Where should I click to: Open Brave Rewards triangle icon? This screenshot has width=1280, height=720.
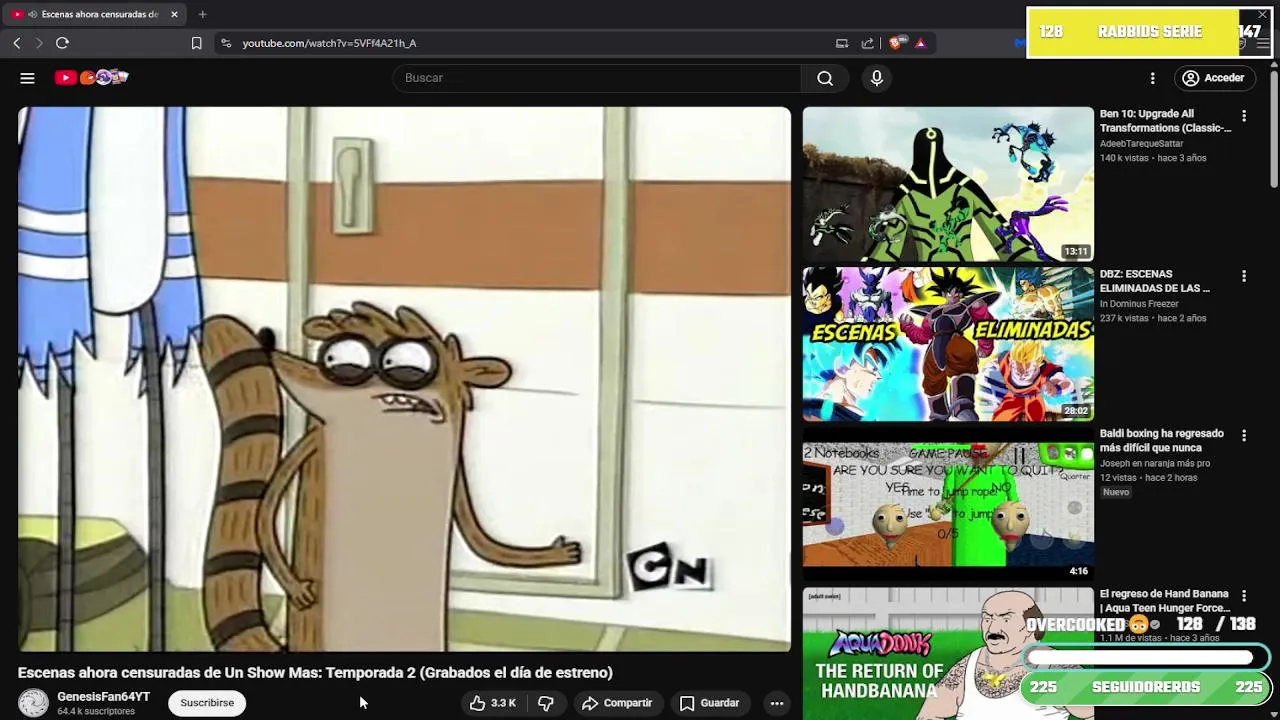click(920, 43)
